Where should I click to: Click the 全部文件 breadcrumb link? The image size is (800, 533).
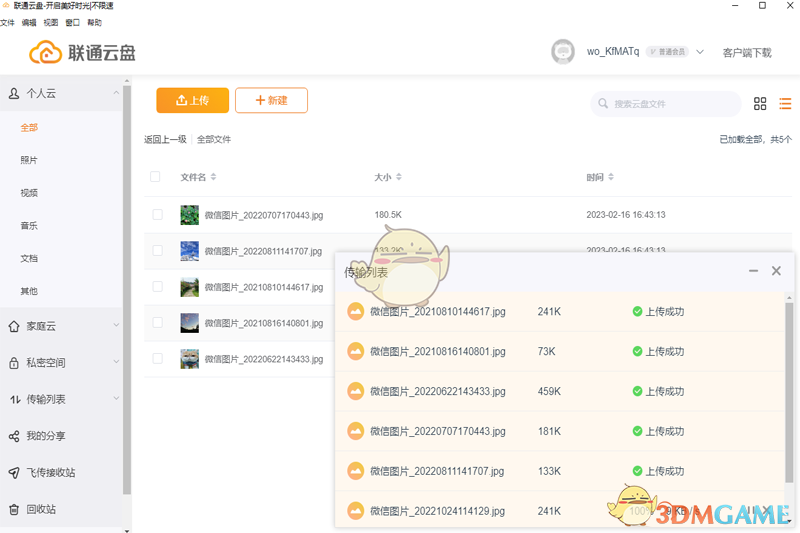pyautogui.click(x=214, y=139)
